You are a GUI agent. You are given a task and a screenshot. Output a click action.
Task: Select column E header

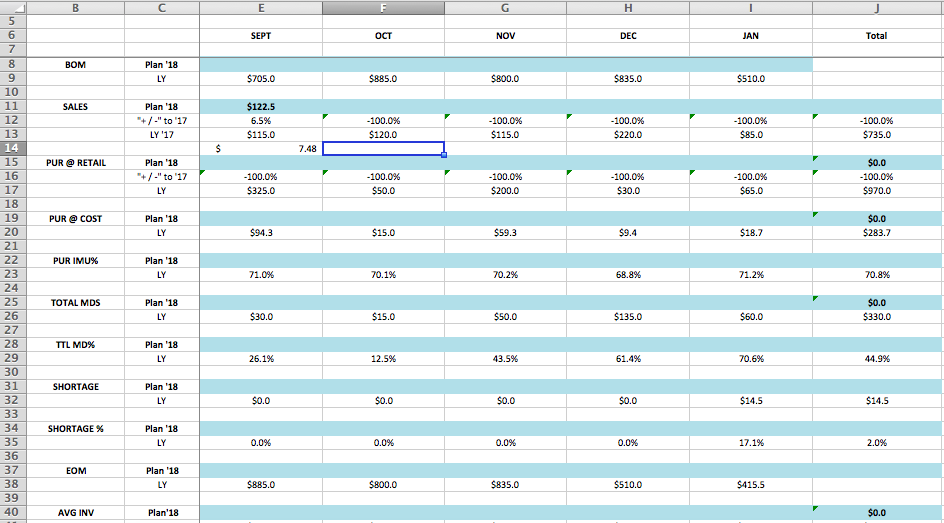pos(261,7)
